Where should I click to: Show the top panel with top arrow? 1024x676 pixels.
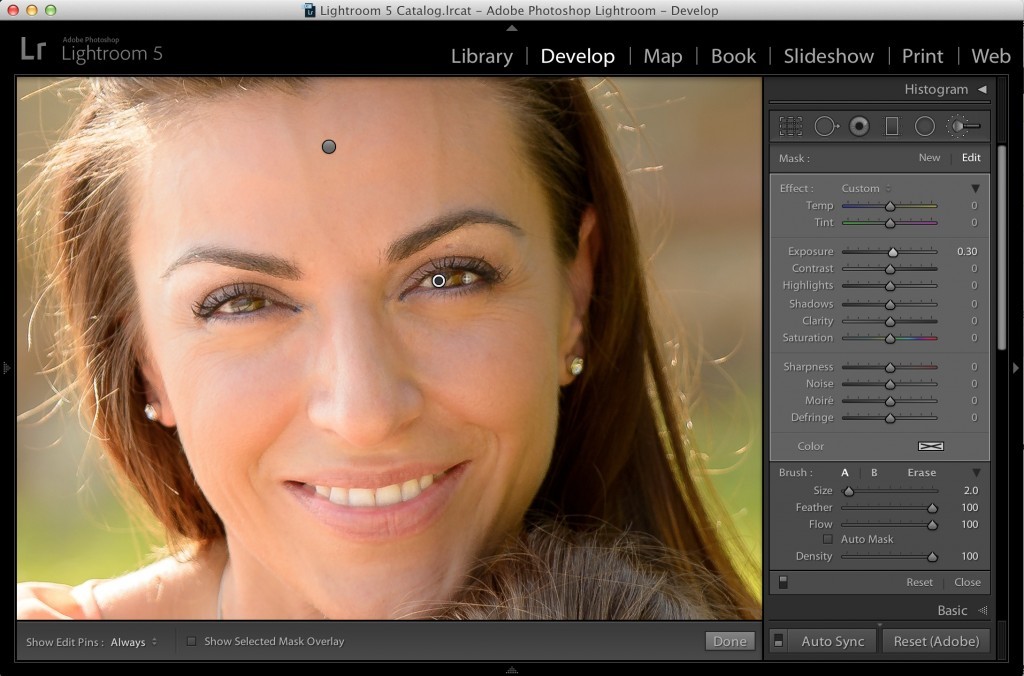coord(512,28)
